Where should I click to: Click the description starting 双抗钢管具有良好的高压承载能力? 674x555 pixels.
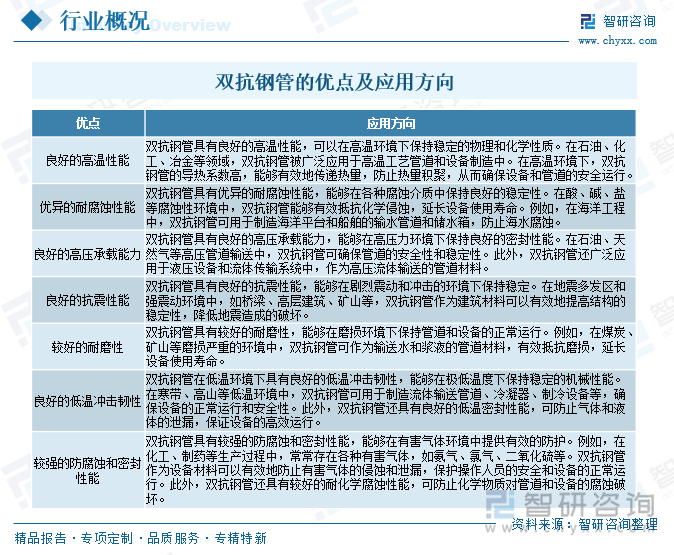point(390,254)
